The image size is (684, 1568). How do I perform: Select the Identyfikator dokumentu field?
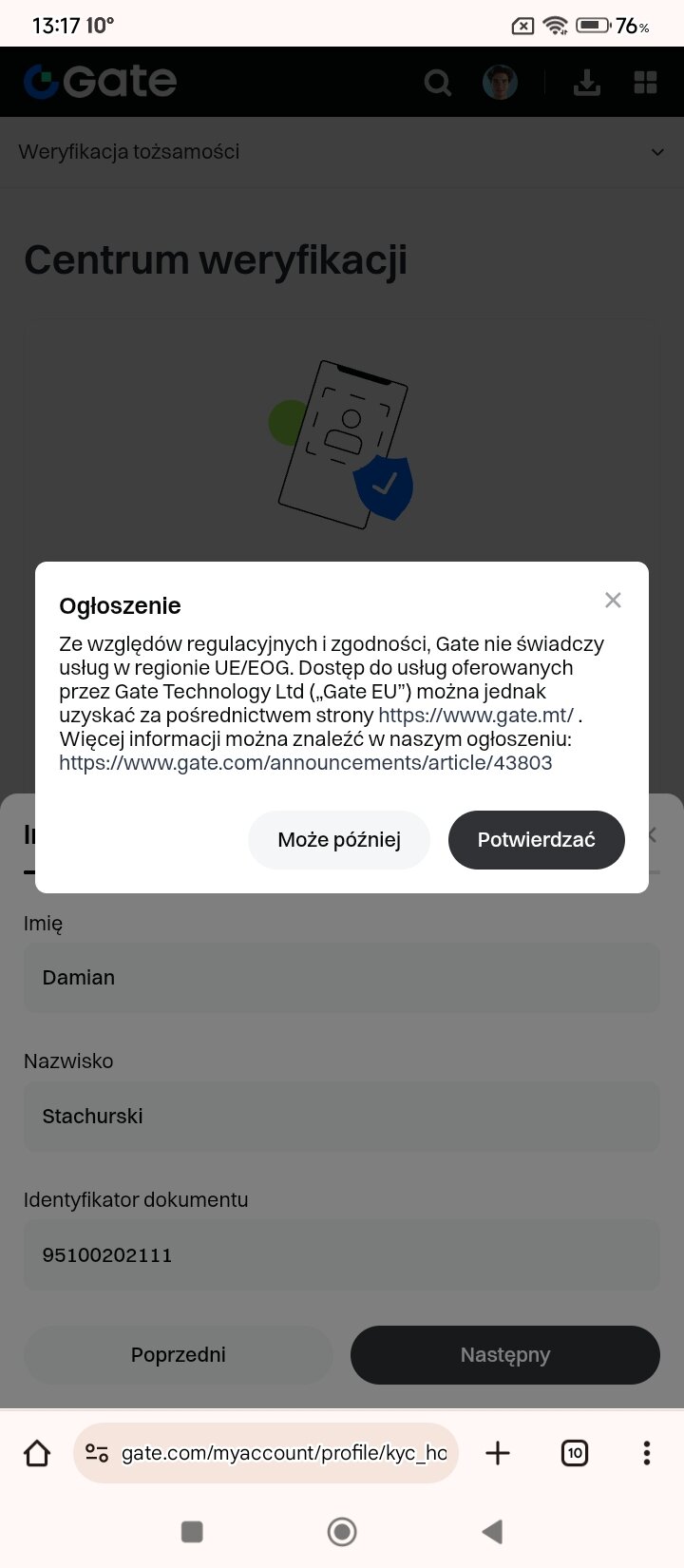pyautogui.click(x=341, y=1255)
